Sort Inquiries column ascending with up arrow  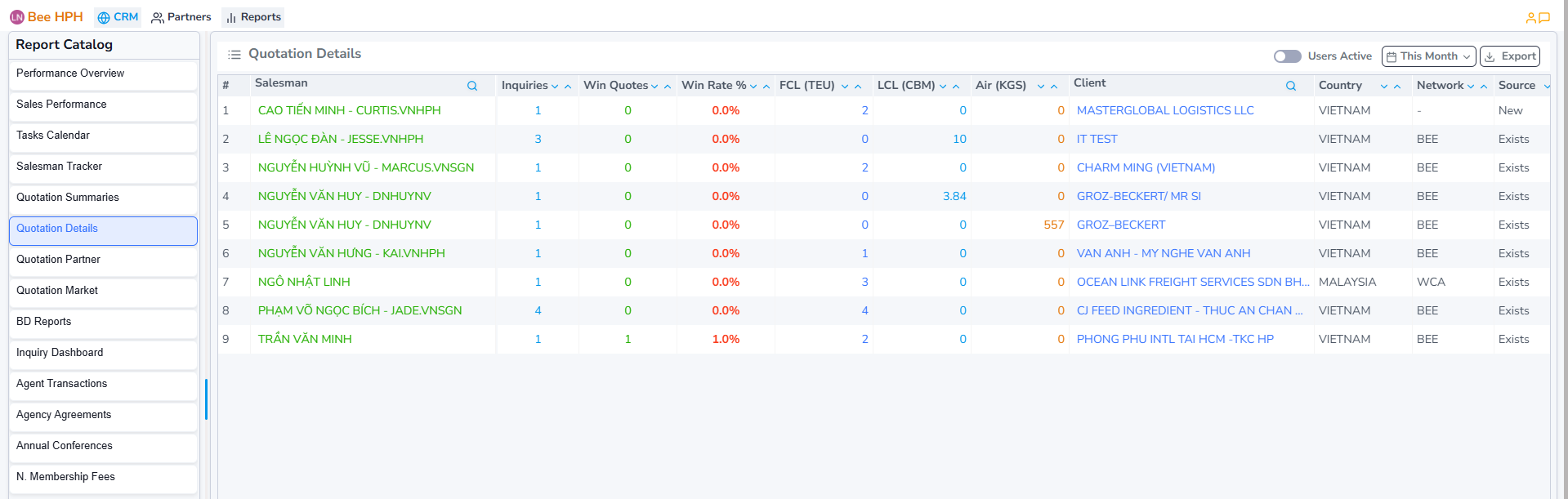(x=568, y=87)
